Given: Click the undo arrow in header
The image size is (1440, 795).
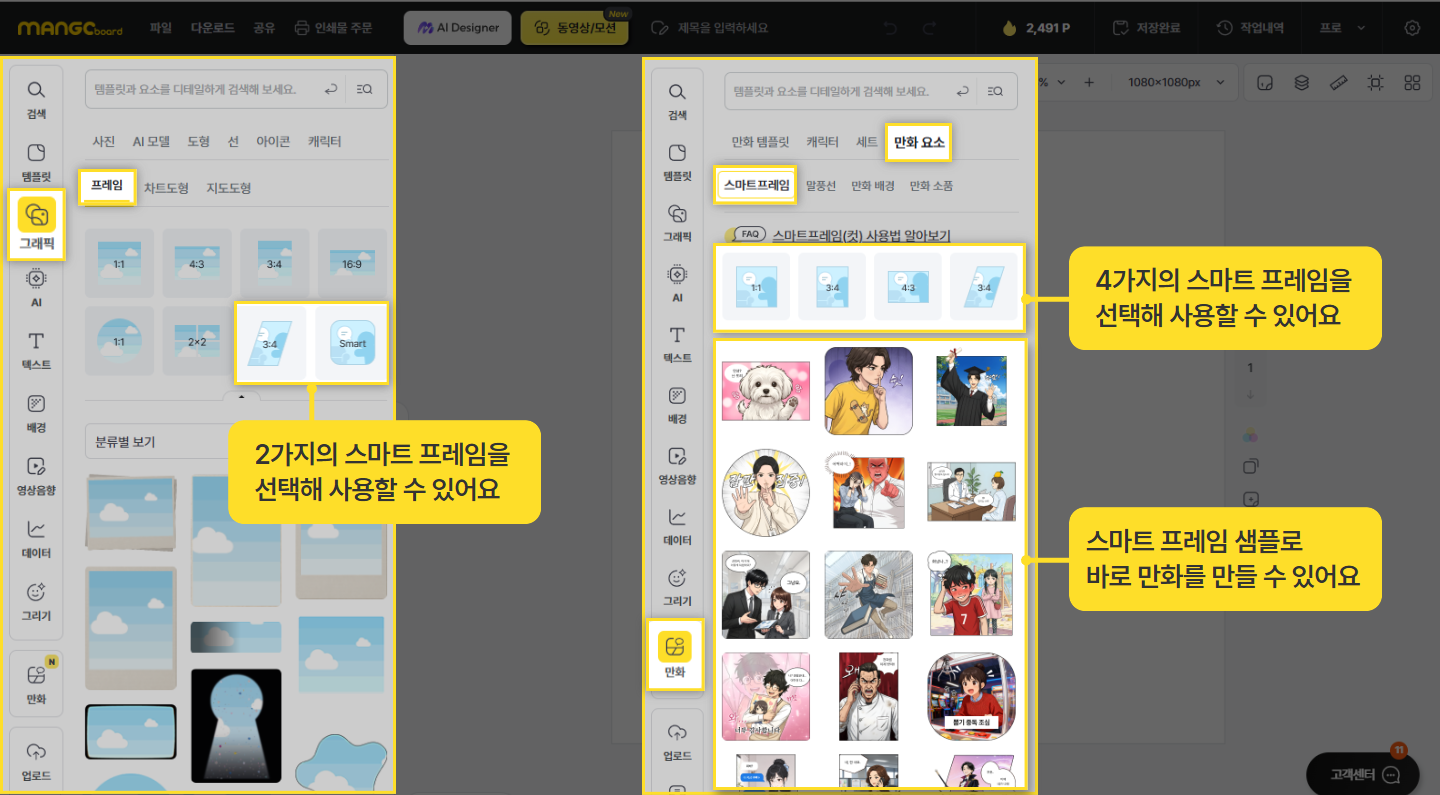Looking at the screenshot, I should pos(892,28).
